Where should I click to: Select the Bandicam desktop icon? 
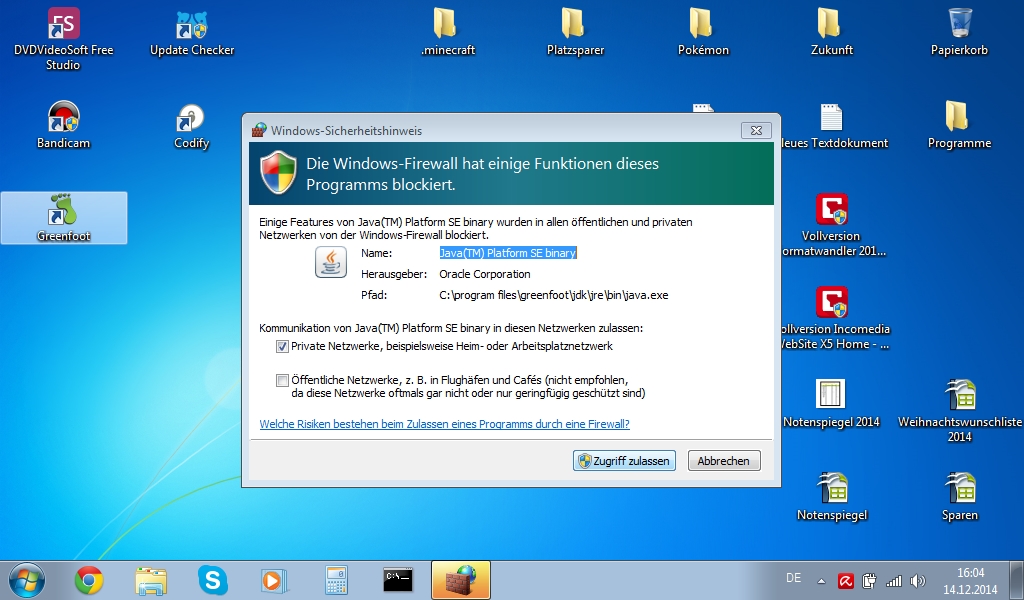point(63,126)
